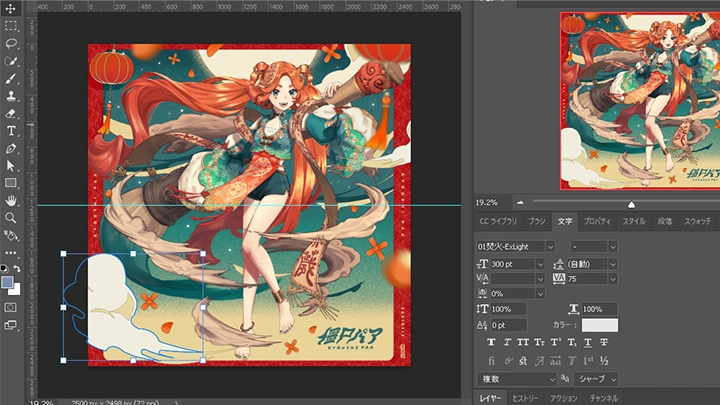Select the Hand tool
The image size is (720, 405).
11,200
